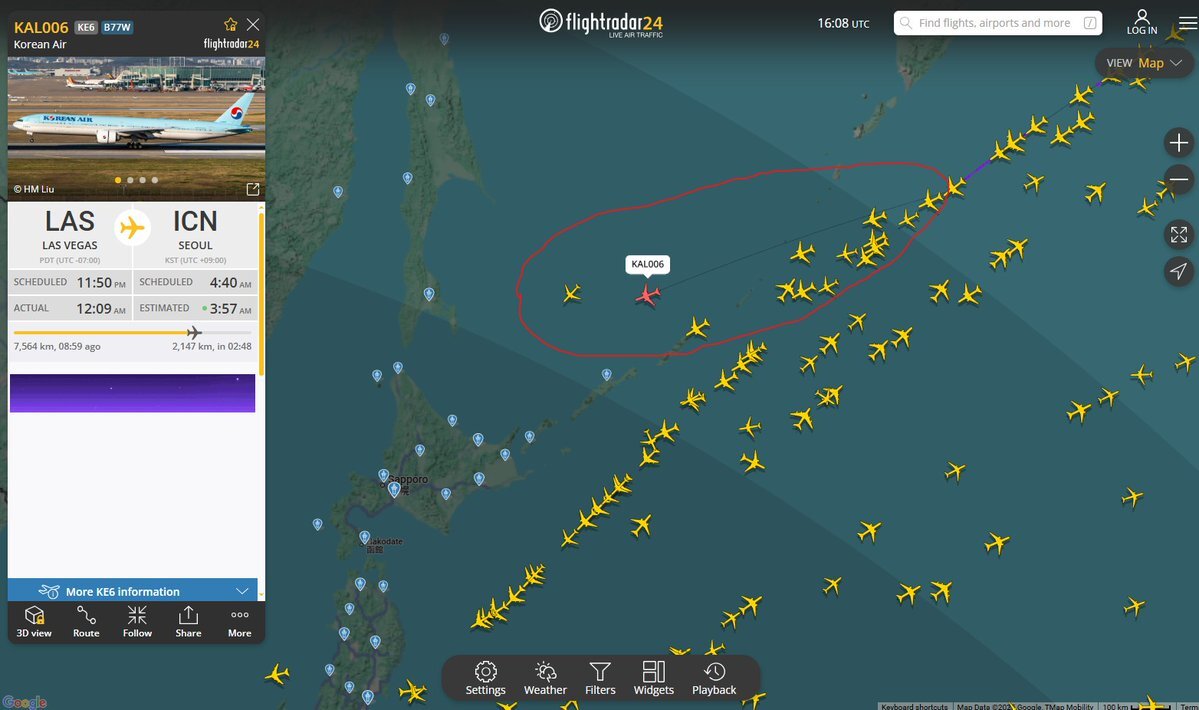
Task: Show the flight Route
Action: (86, 622)
